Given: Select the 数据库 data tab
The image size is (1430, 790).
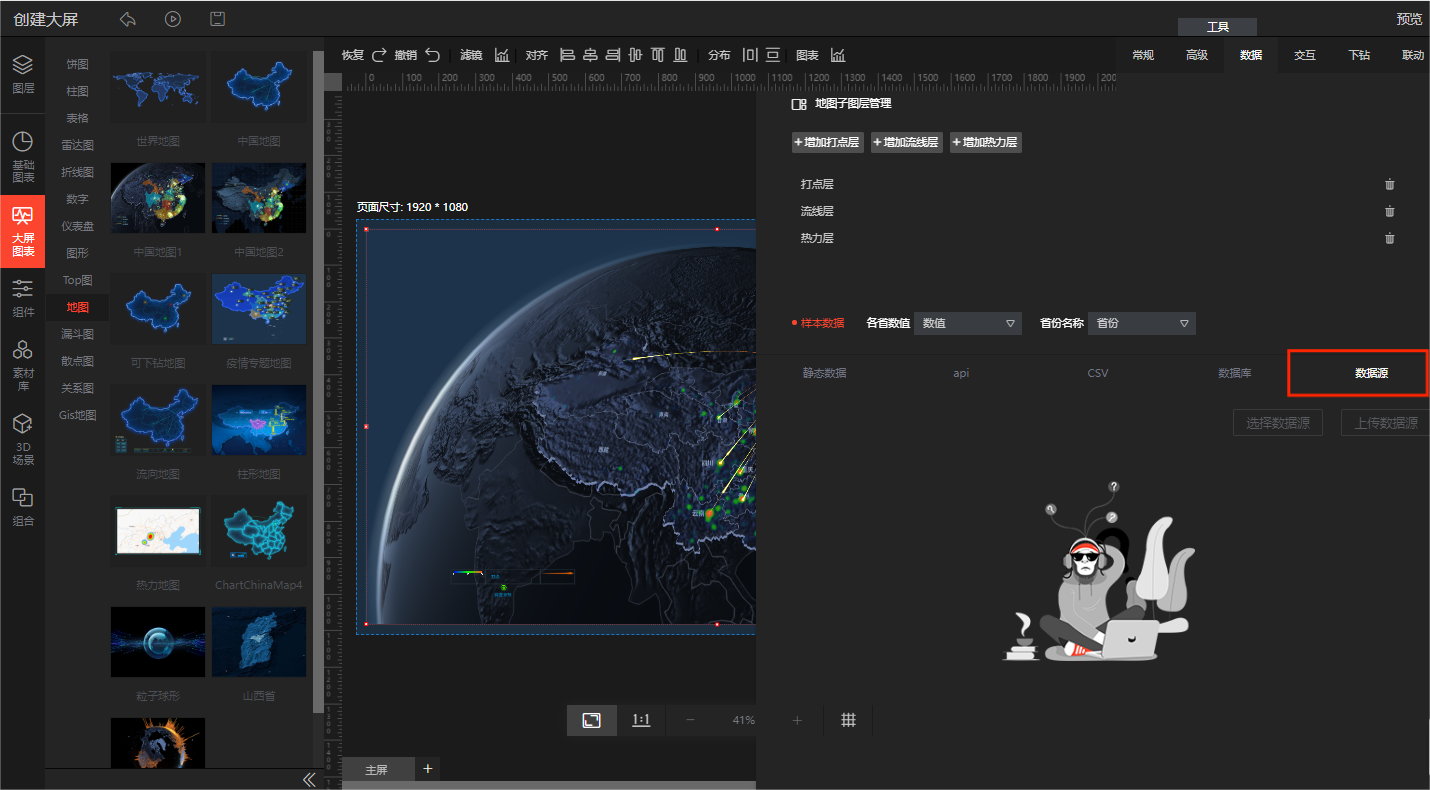Looking at the screenshot, I should tap(1235, 373).
